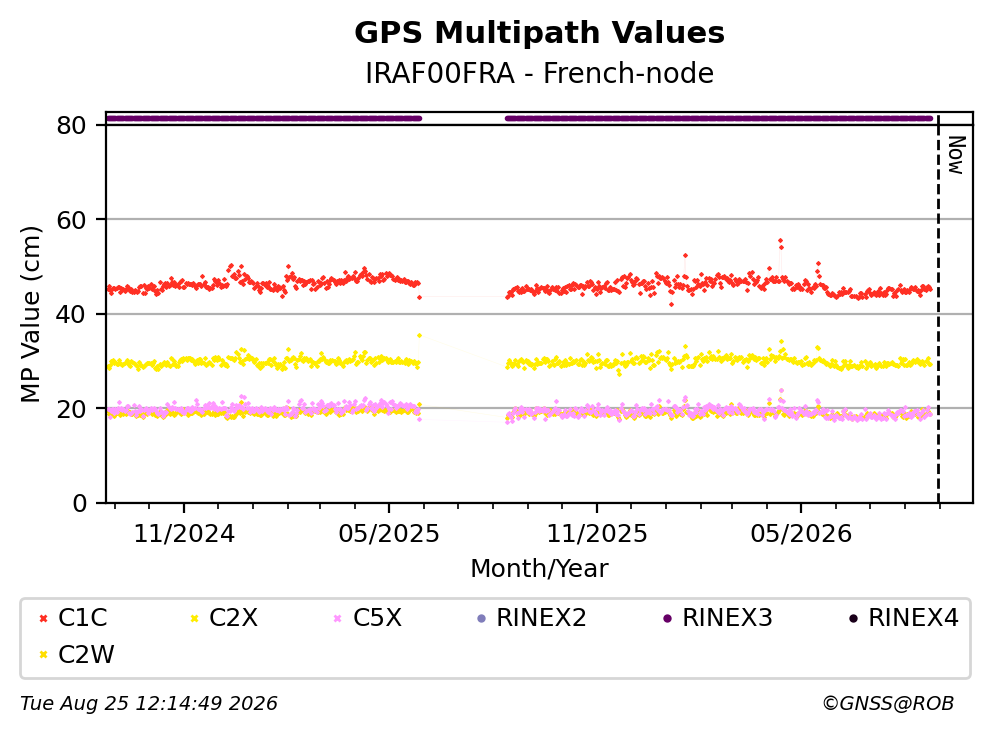Click the RINEX2 legend dot
This screenshot has height=734, width=993.
[481, 618]
